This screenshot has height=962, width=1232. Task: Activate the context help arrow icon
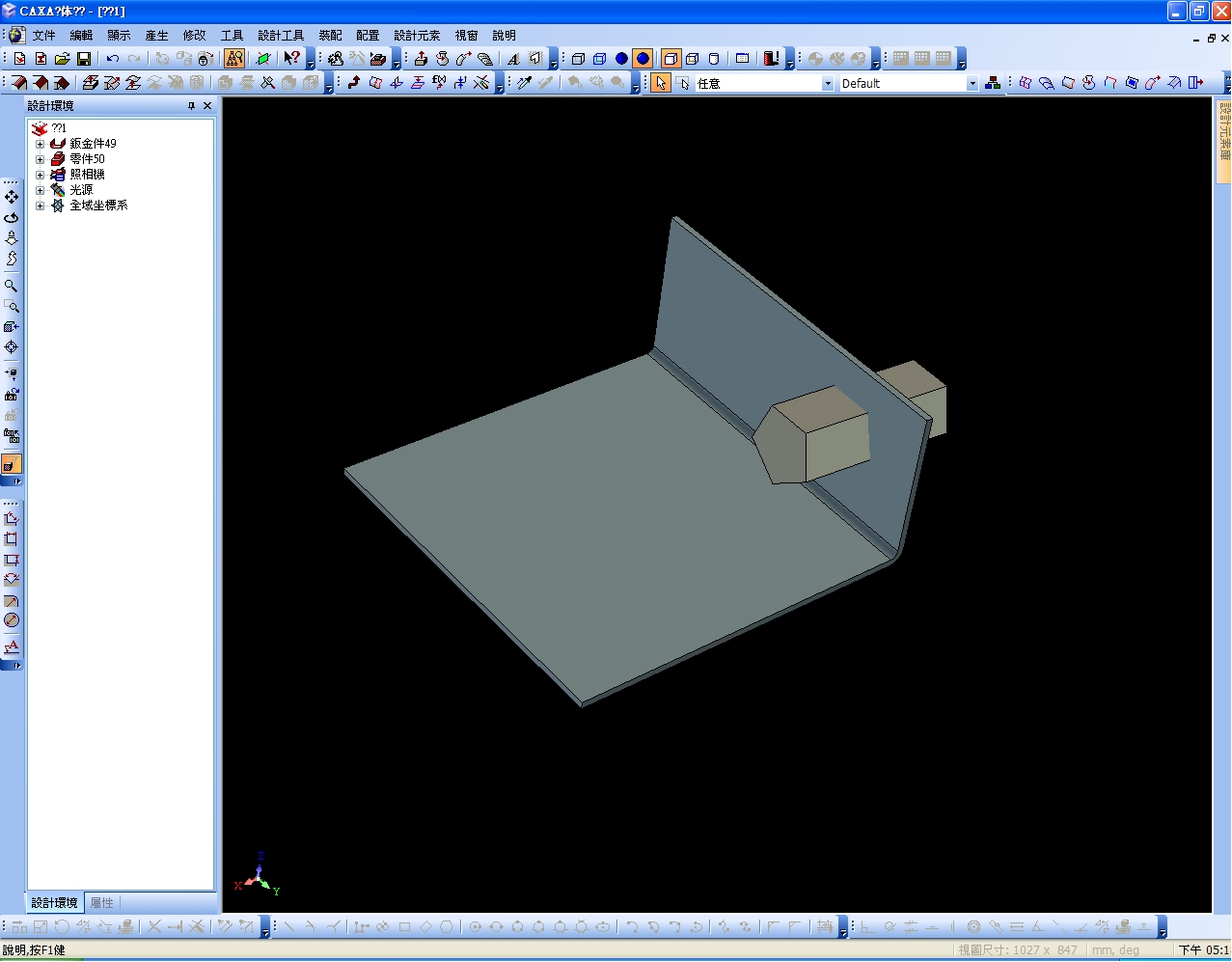click(292, 59)
